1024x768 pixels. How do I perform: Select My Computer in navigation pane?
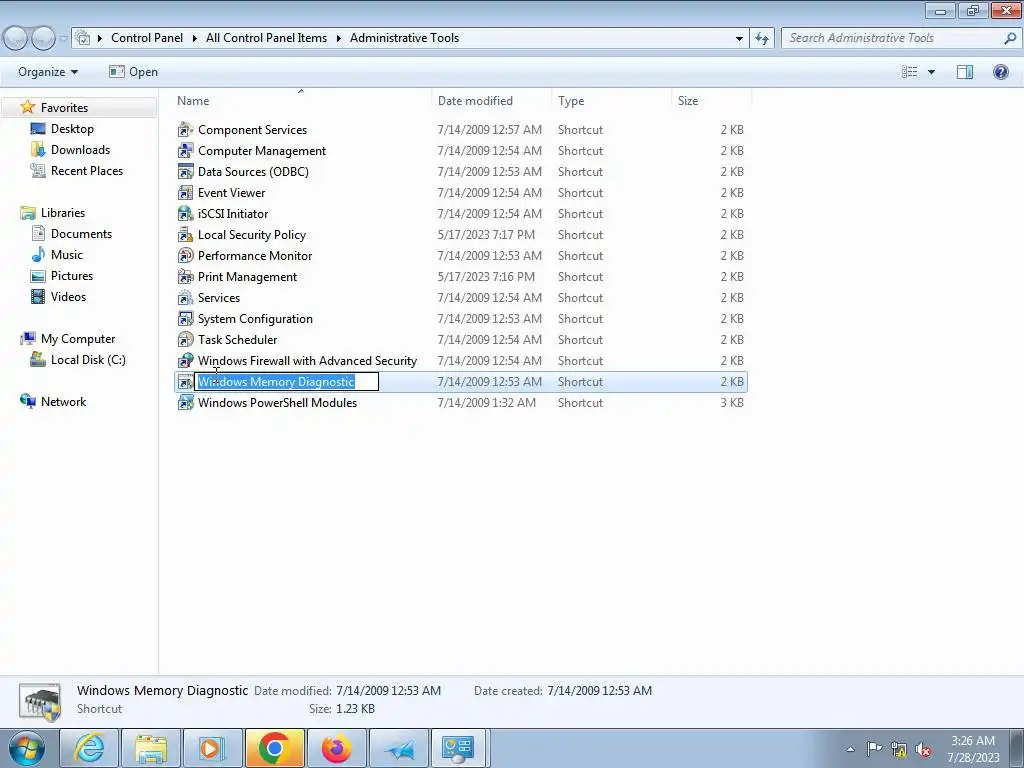[x=78, y=339]
